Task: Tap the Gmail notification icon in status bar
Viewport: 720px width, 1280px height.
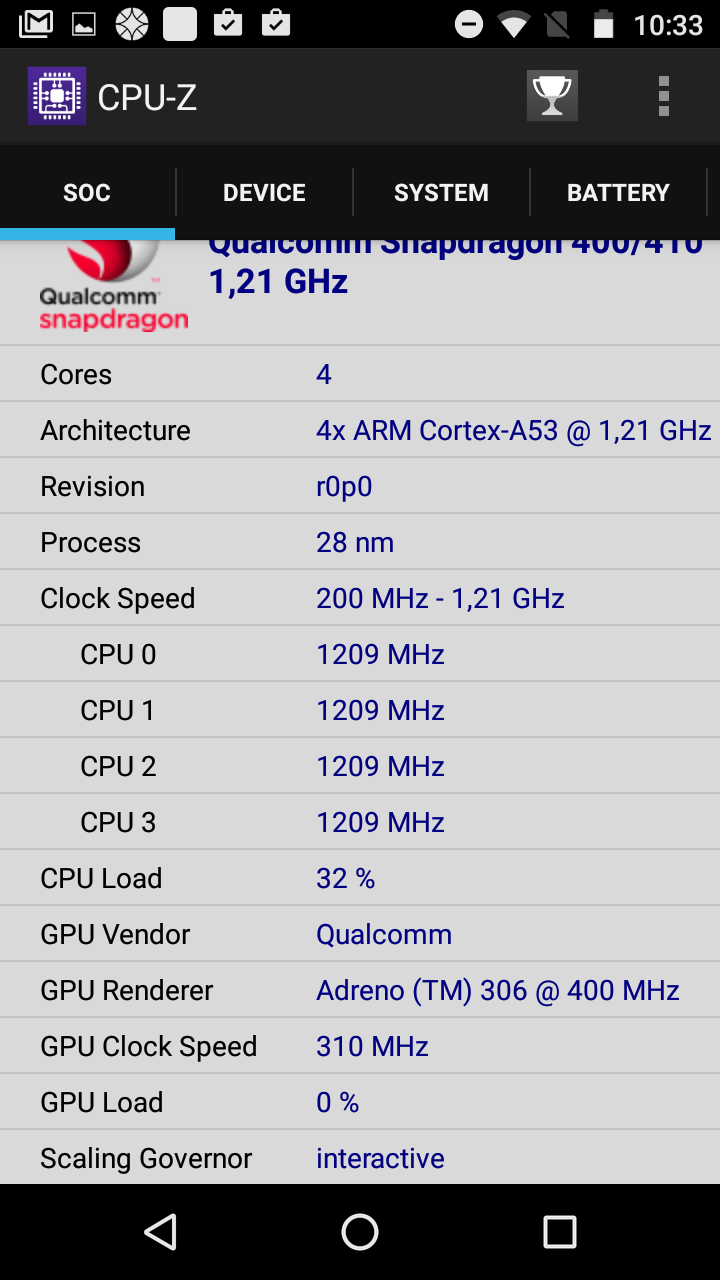Action: (36, 24)
